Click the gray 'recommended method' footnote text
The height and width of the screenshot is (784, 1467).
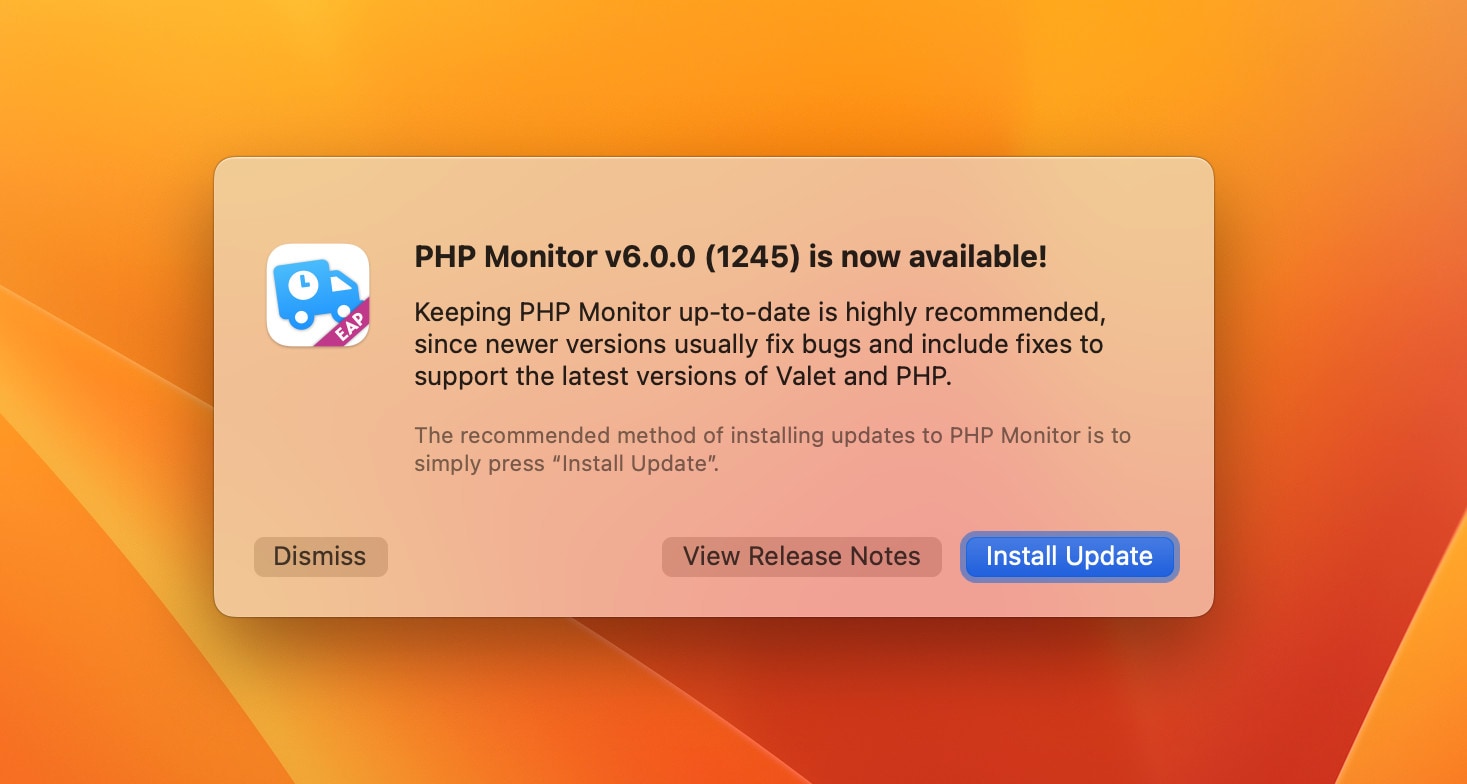point(773,450)
